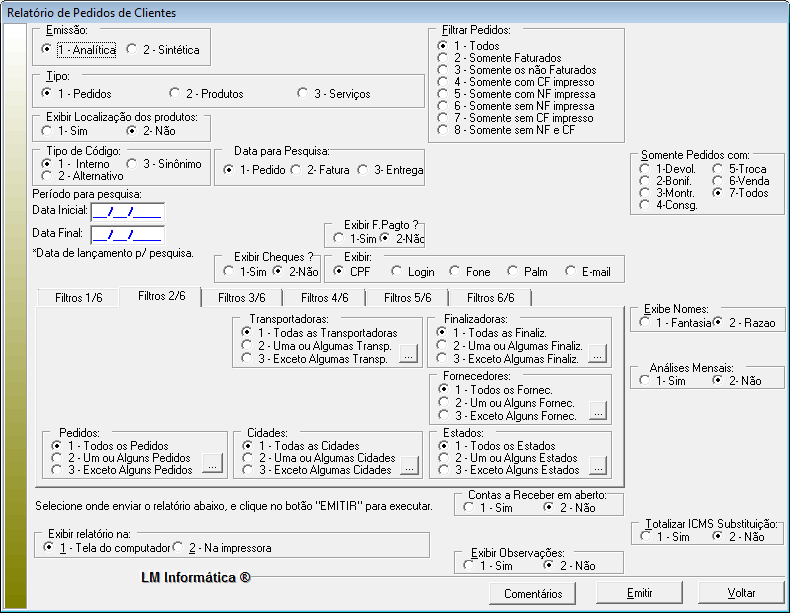Open the Estados selection ellipsis button

pos(597,465)
